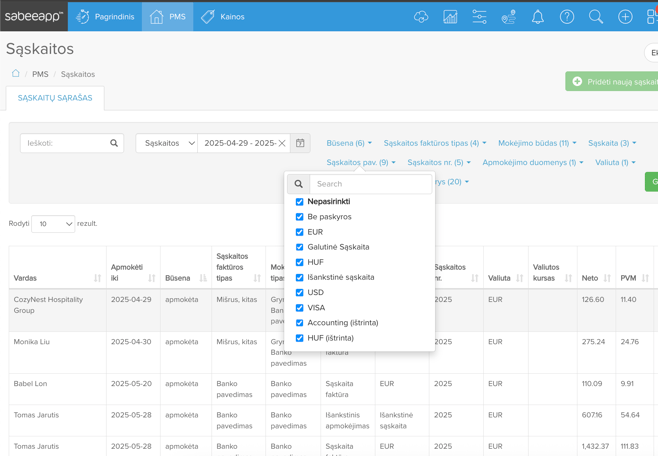
Task: Toggle Accounting (ištrinta) checkbox
Action: (x=300, y=323)
